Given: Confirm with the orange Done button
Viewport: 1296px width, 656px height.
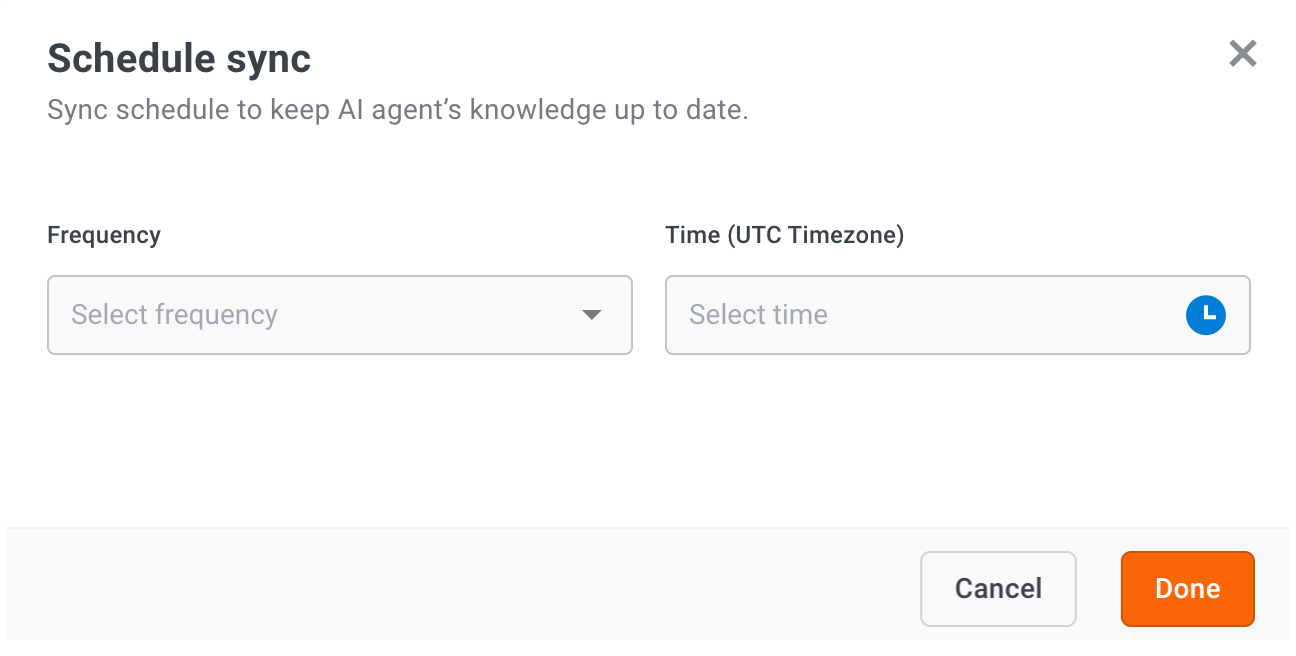Looking at the screenshot, I should point(1187,589).
